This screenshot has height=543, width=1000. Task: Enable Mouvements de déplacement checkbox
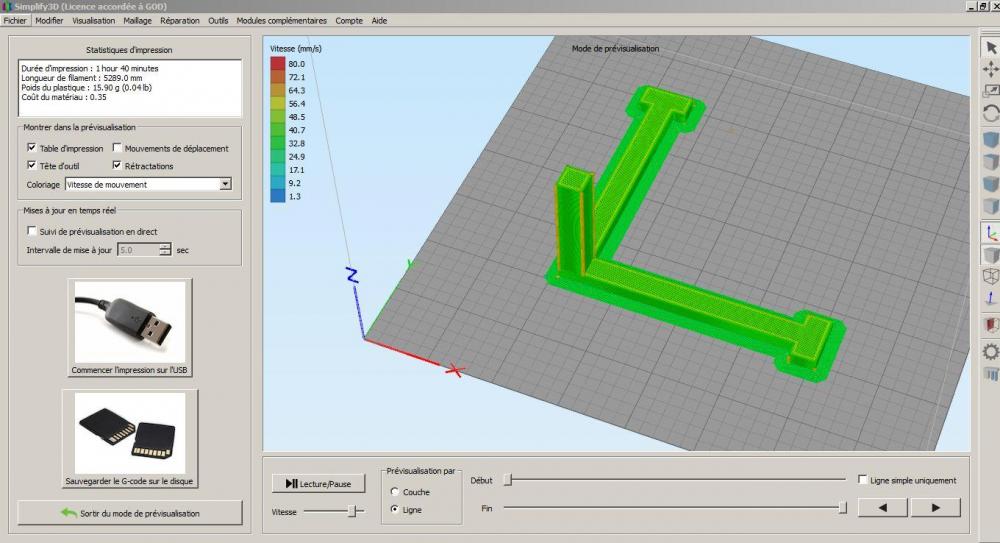pyautogui.click(x=117, y=147)
